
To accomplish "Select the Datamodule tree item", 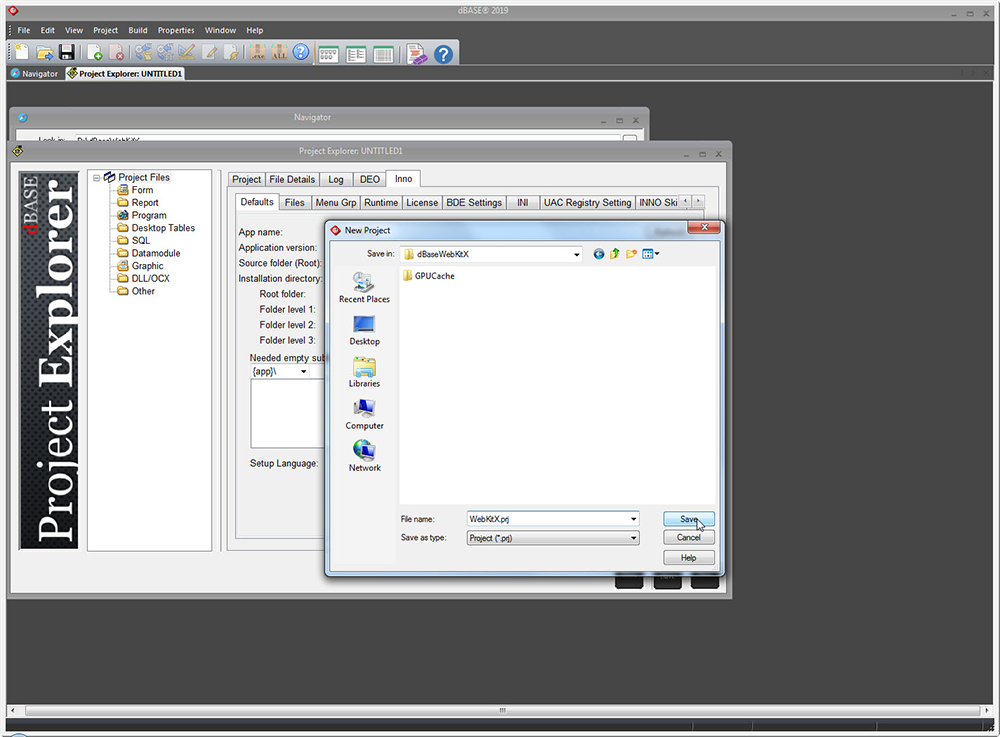I will (x=149, y=253).
